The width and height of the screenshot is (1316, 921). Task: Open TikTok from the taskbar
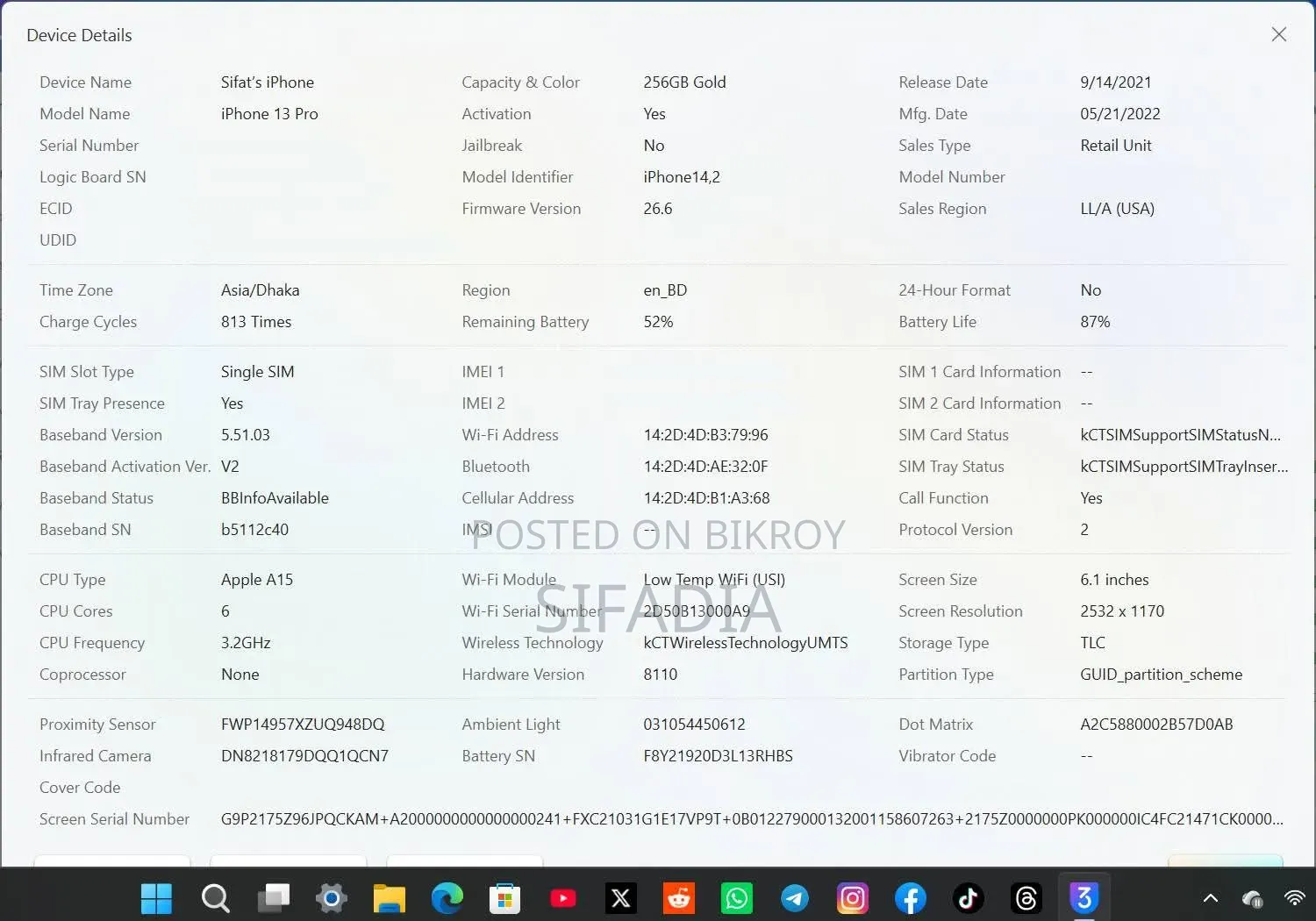pos(969,898)
